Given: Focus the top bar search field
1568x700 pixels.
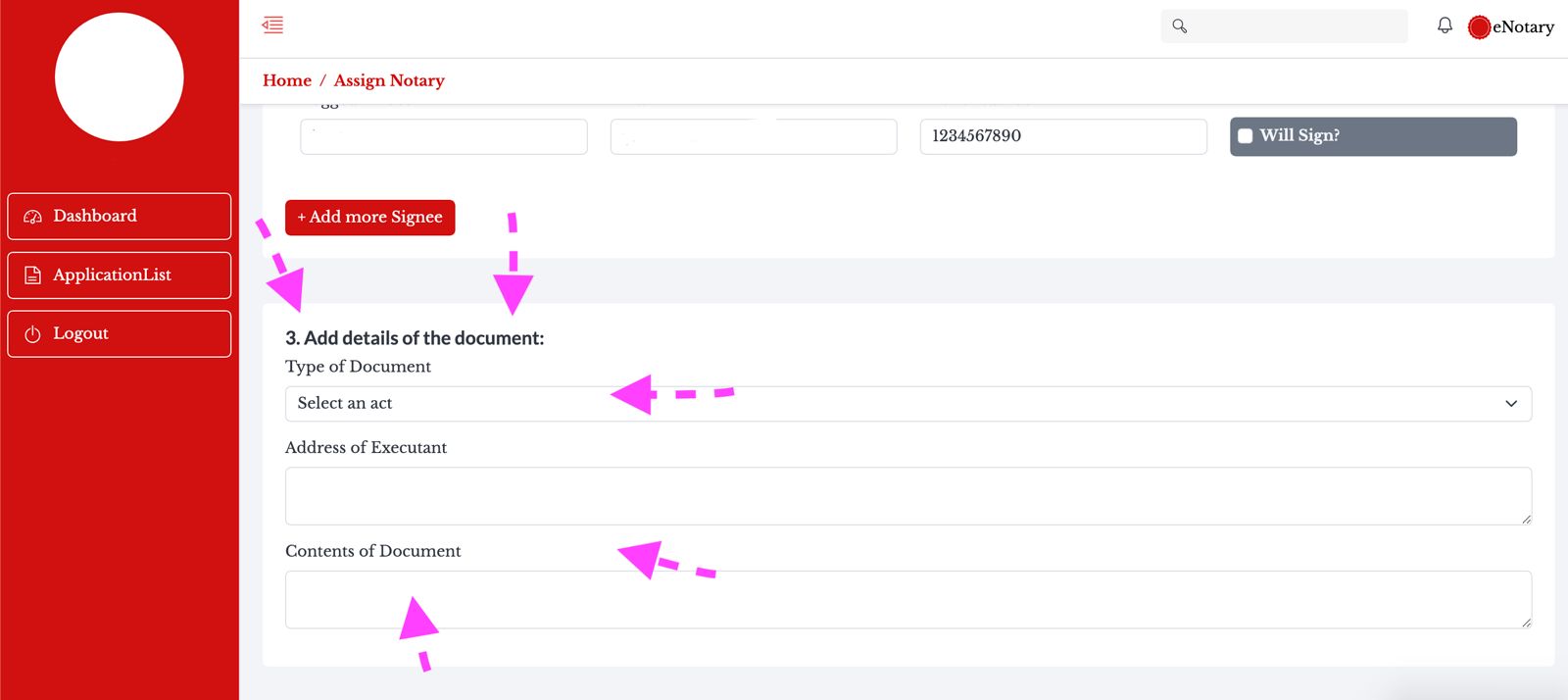Looking at the screenshot, I should tap(1296, 26).
